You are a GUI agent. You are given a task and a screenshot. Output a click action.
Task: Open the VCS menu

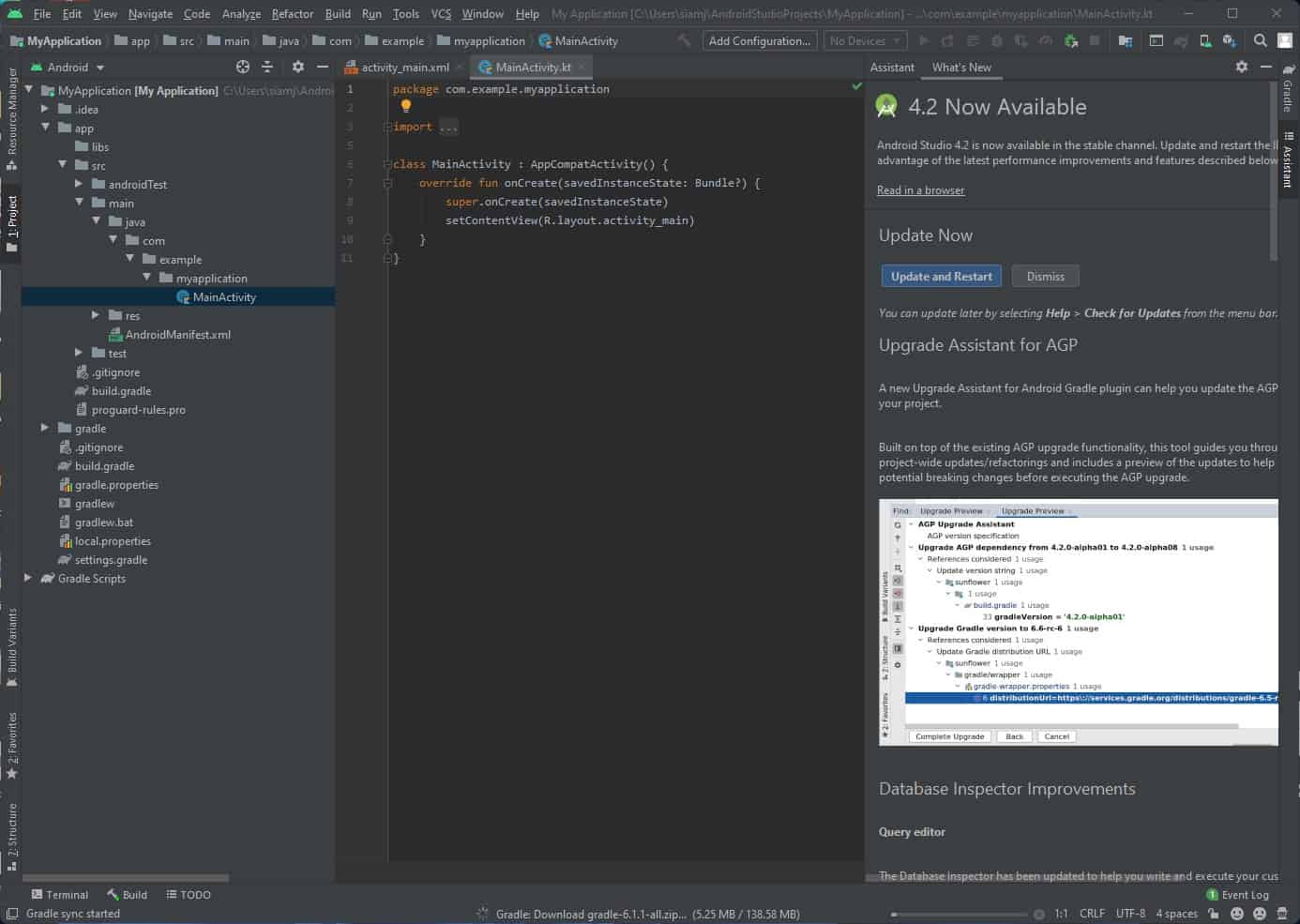[x=441, y=13]
